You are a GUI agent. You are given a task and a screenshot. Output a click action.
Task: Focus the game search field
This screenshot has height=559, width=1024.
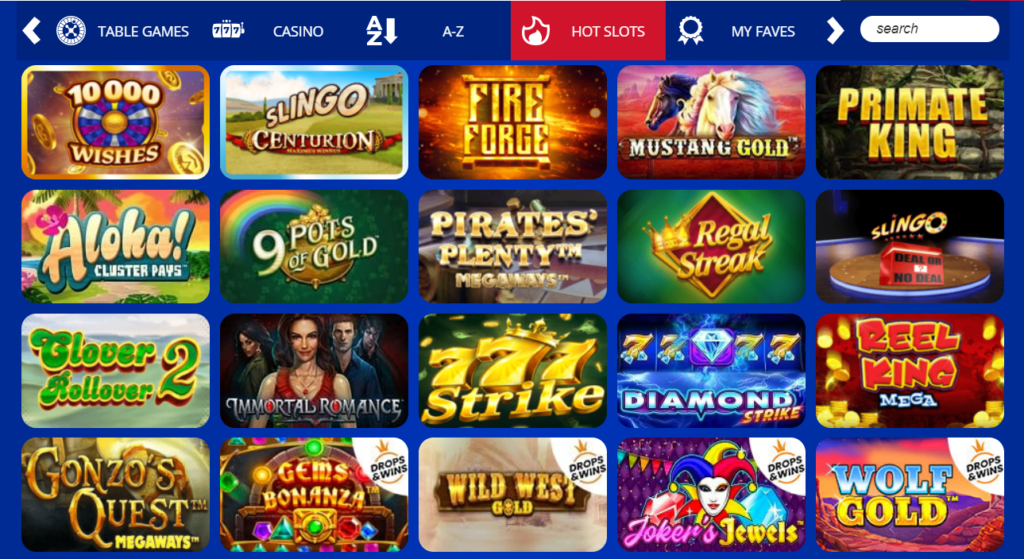[929, 29]
